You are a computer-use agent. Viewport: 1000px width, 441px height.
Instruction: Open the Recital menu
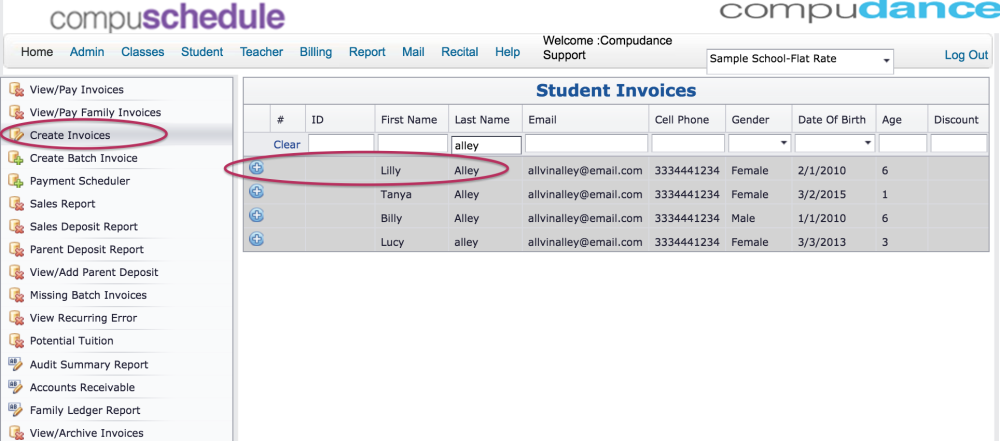click(460, 52)
